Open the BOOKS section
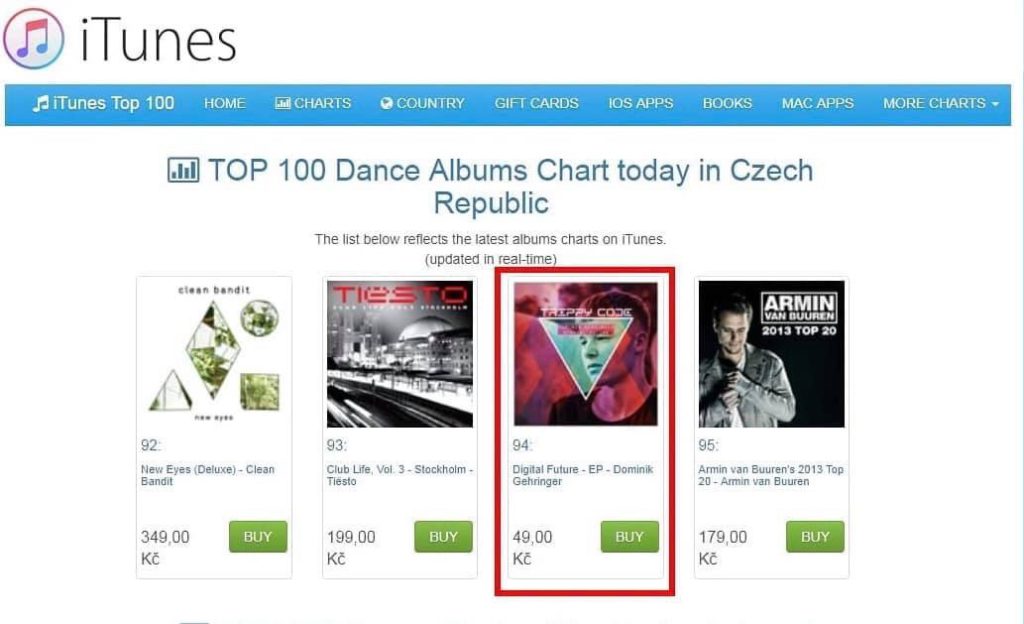Image resolution: width=1024 pixels, height=624 pixels. point(727,103)
